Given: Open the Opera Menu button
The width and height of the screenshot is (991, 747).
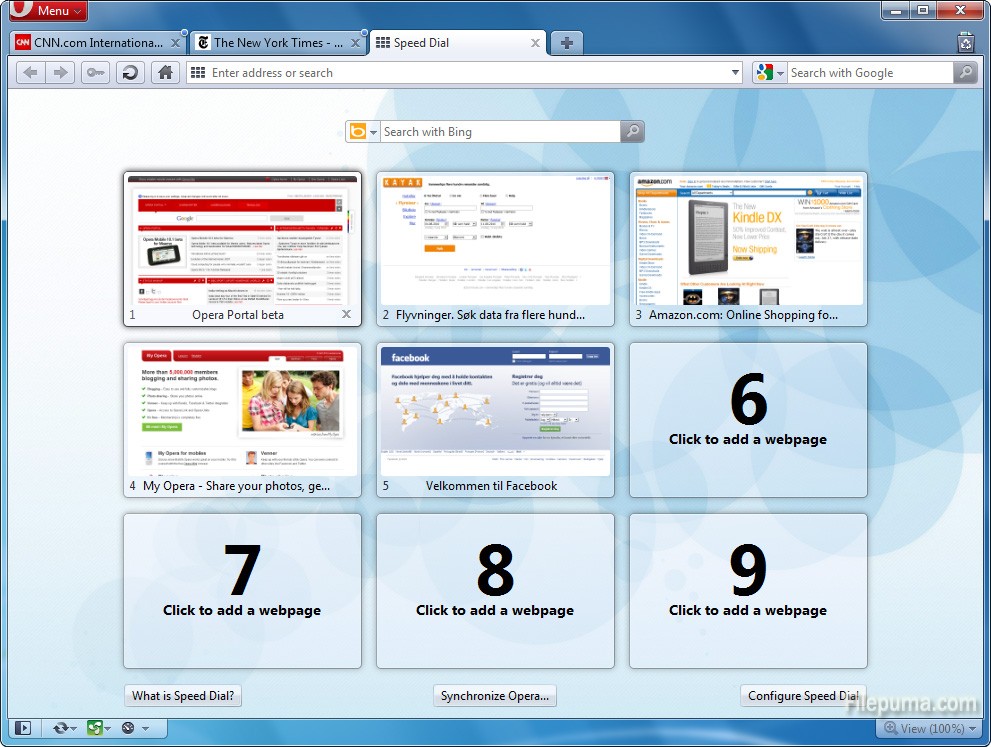Looking at the screenshot, I should [x=45, y=11].
